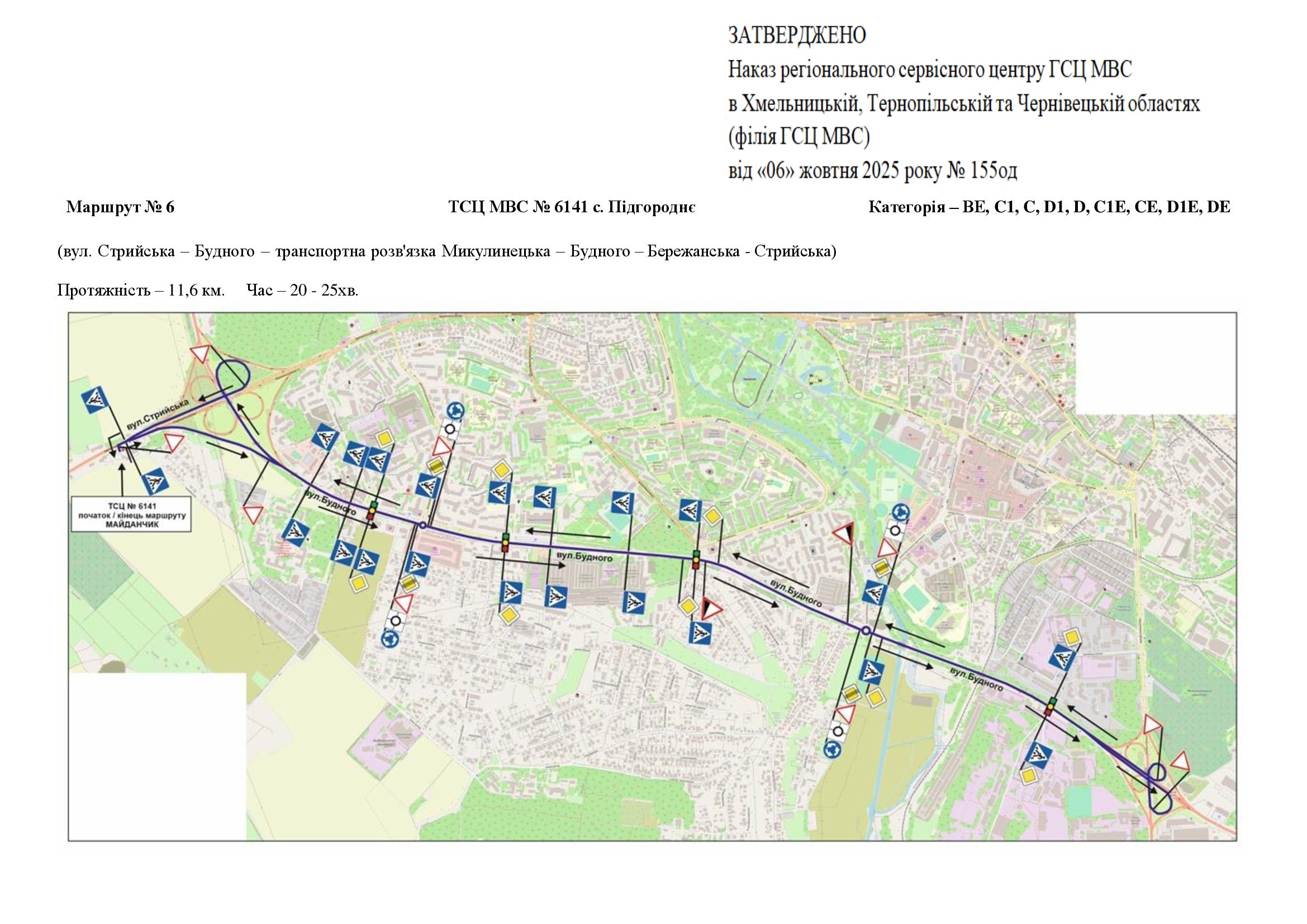Click the ТСЦ МВС № 6141 с. Підгороднє title

(572, 207)
